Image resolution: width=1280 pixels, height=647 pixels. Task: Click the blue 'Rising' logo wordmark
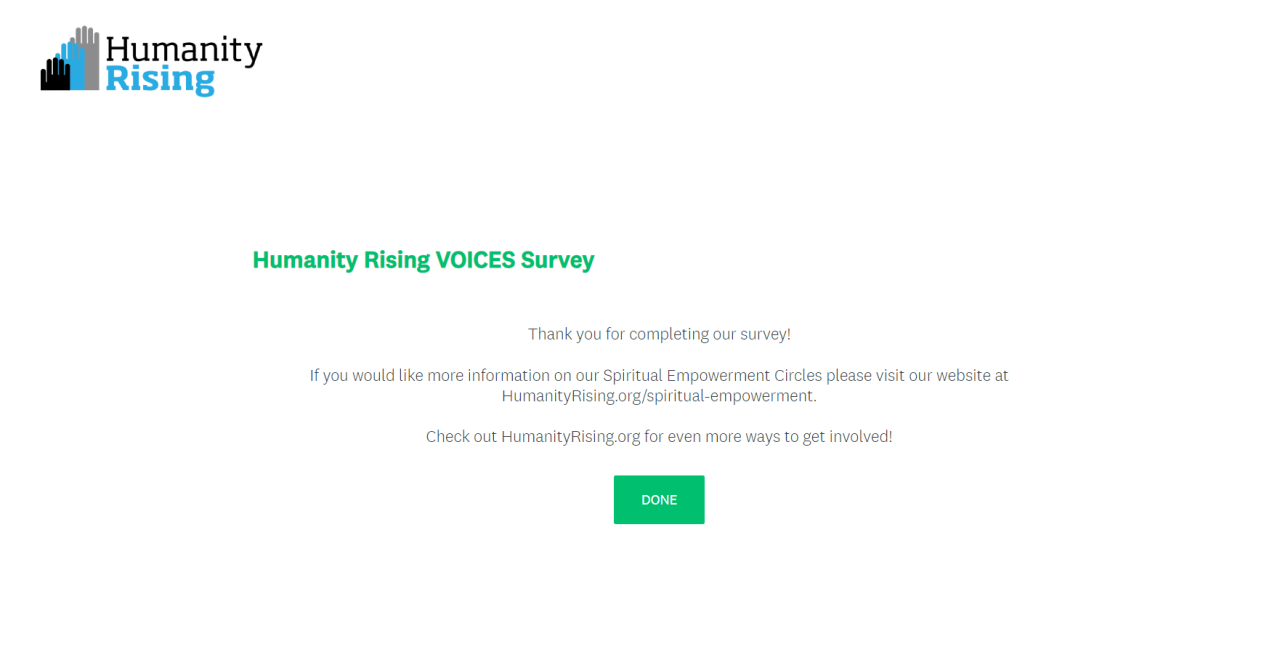click(x=160, y=79)
